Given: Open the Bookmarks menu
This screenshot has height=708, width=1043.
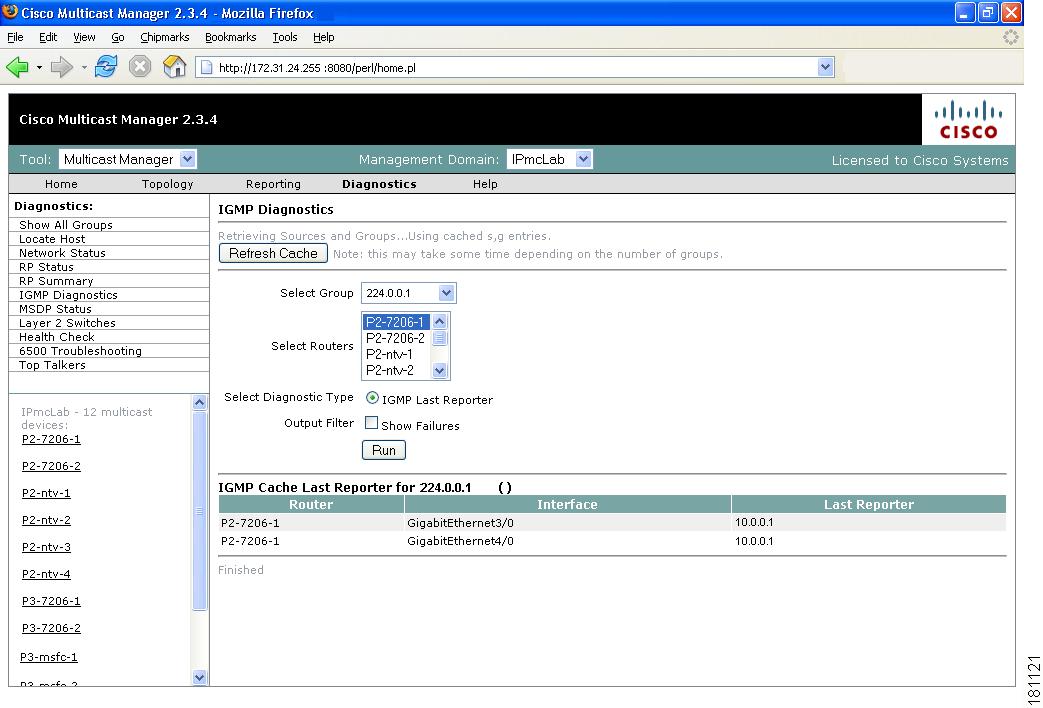Looking at the screenshot, I should click(230, 37).
